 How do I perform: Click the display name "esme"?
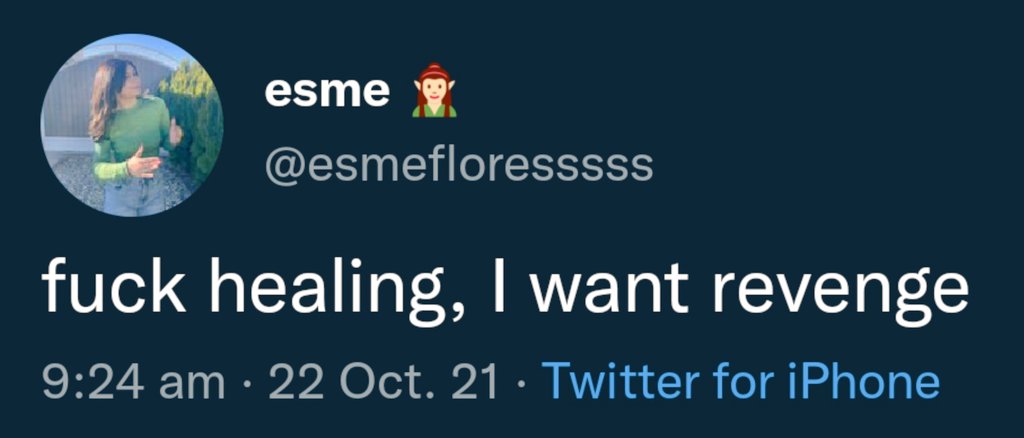tap(327, 92)
